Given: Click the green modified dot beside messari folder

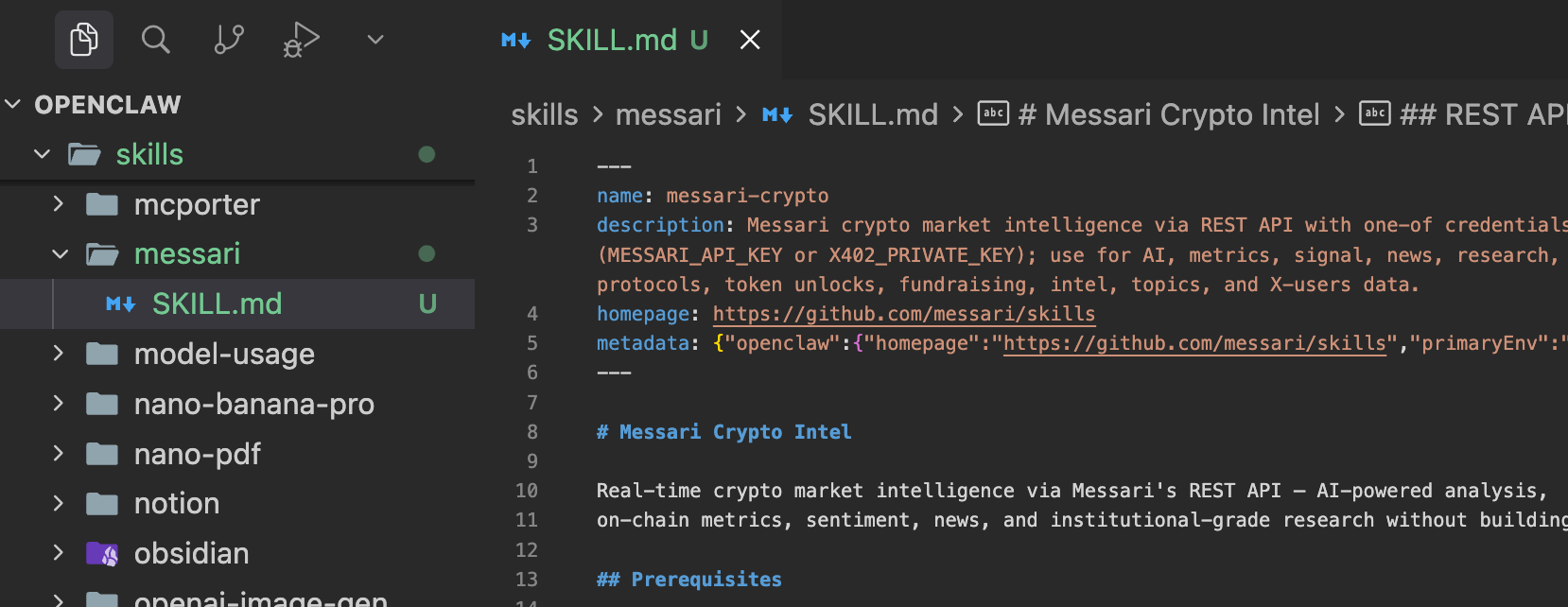Looking at the screenshot, I should tap(426, 253).
